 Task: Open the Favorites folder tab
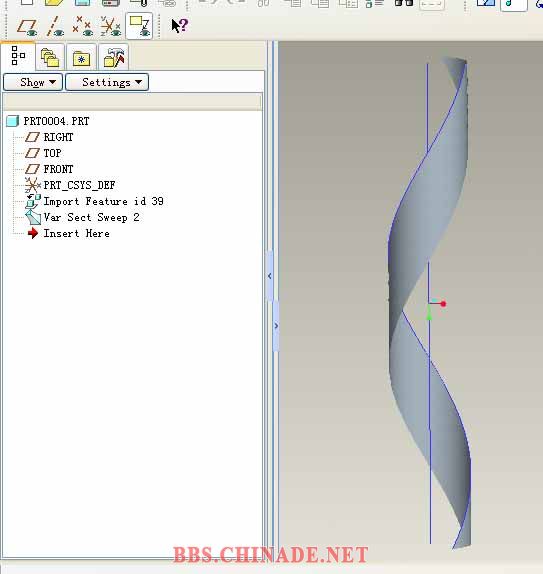81,57
